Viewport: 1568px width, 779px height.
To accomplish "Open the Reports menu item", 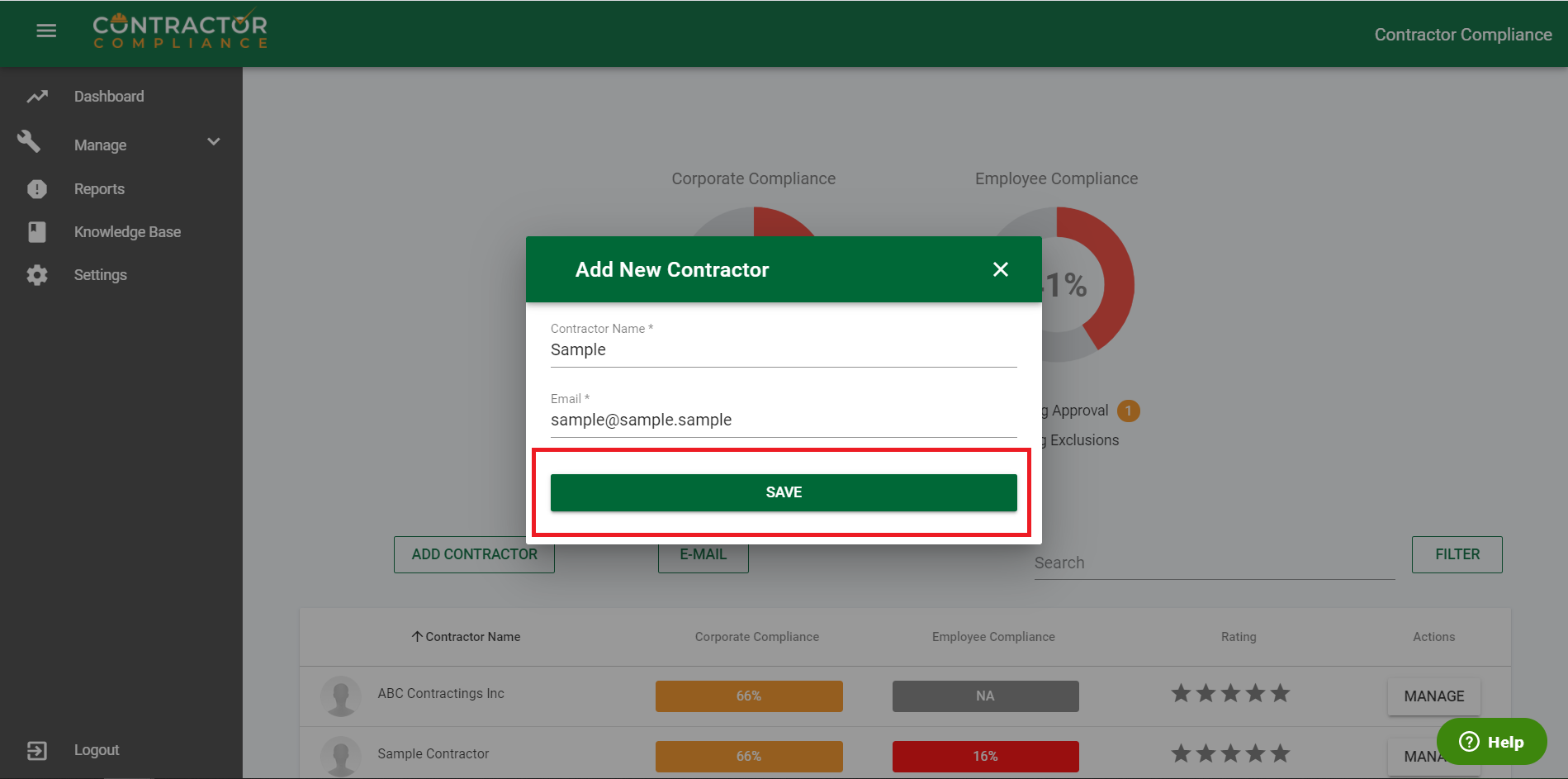I will click(x=99, y=189).
